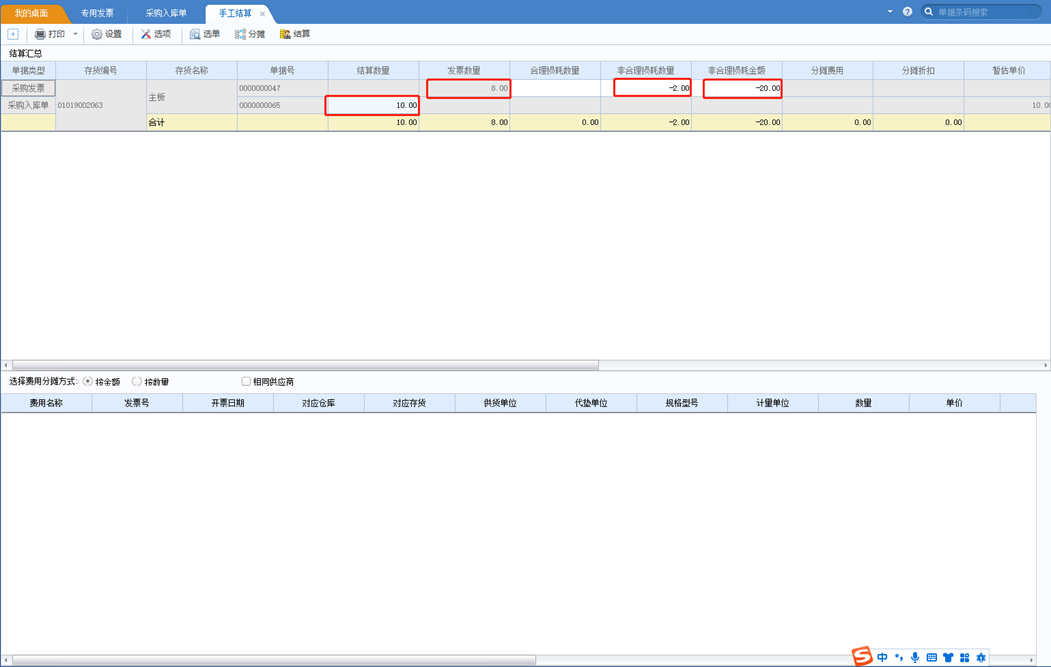Viewport: 1051px width, 667px height.
Task: Click lower grid horizontal scrollbar thumb
Action: click(273, 660)
